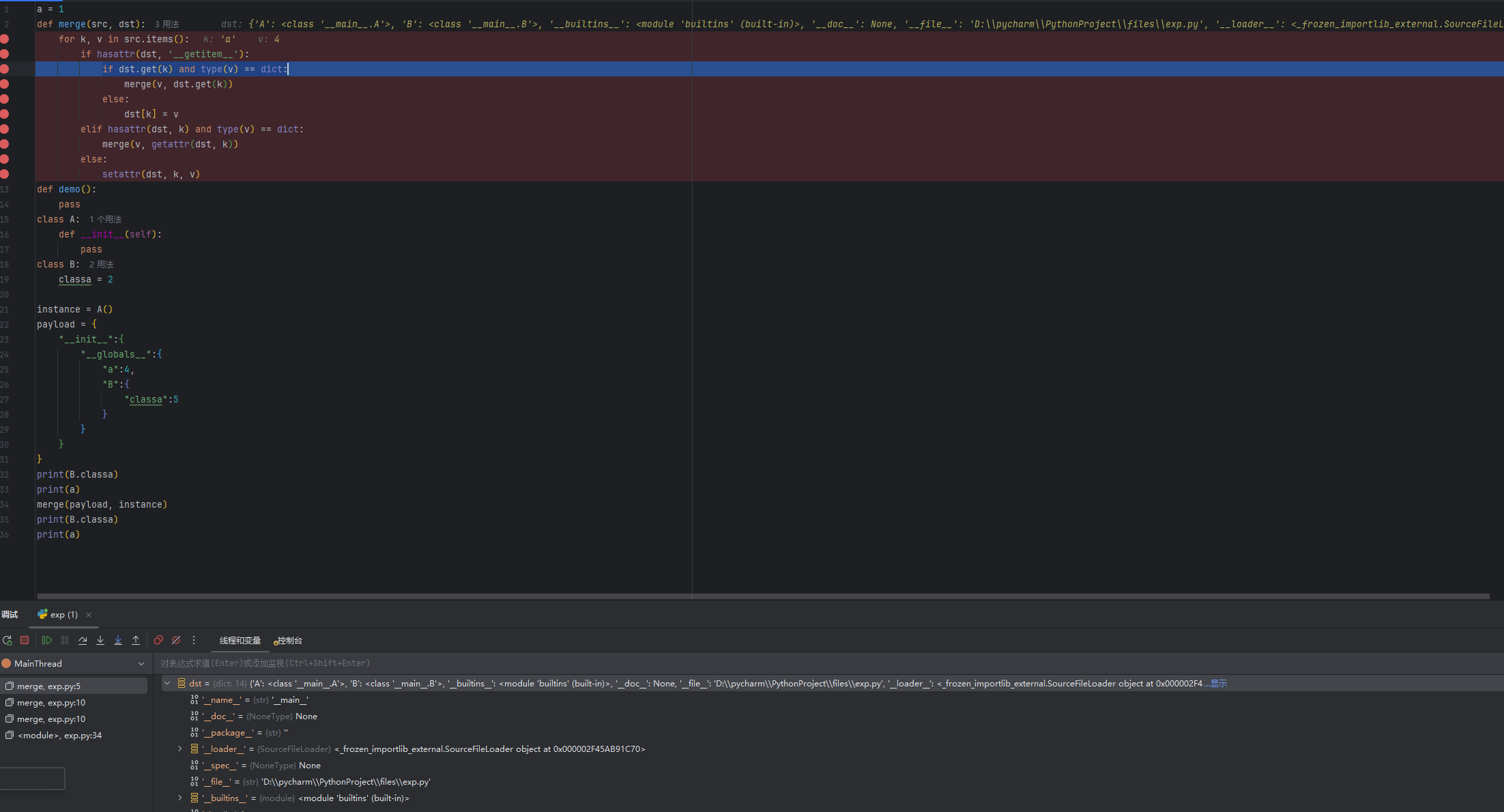This screenshot has width=1504, height=812.
Task: Click the blue Step Into My Code icon
Action: pos(118,640)
